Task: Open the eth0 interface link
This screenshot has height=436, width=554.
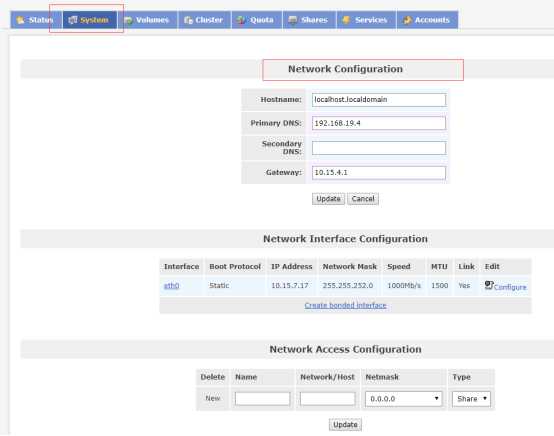Action: click(x=171, y=285)
